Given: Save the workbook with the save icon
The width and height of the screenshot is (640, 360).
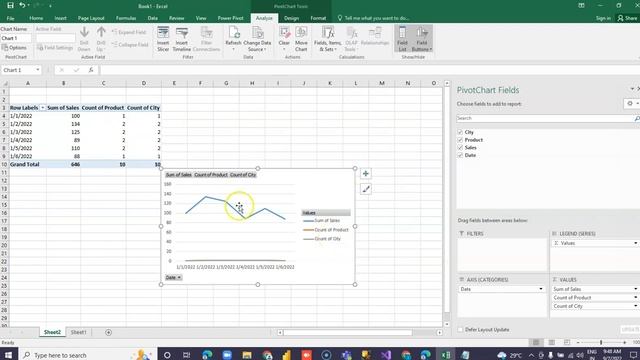Looking at the screenshot, I should click(10, 5).
